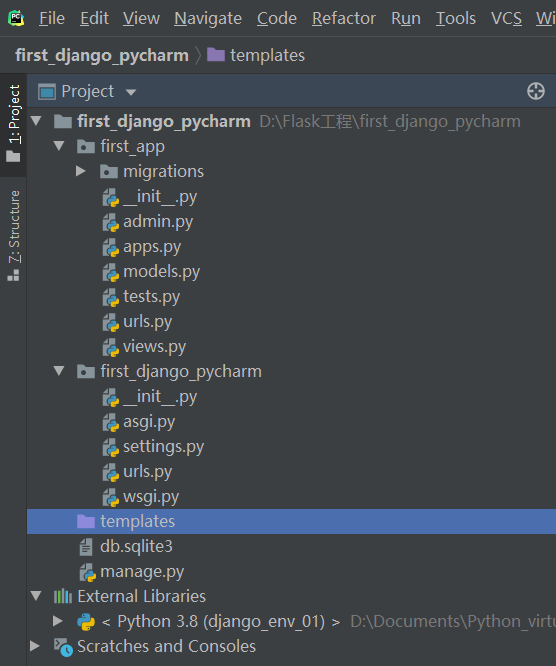Open the Tools menu
Viewport: 556px width, 666px height.
pyautogui.click(x=456, y=18)
